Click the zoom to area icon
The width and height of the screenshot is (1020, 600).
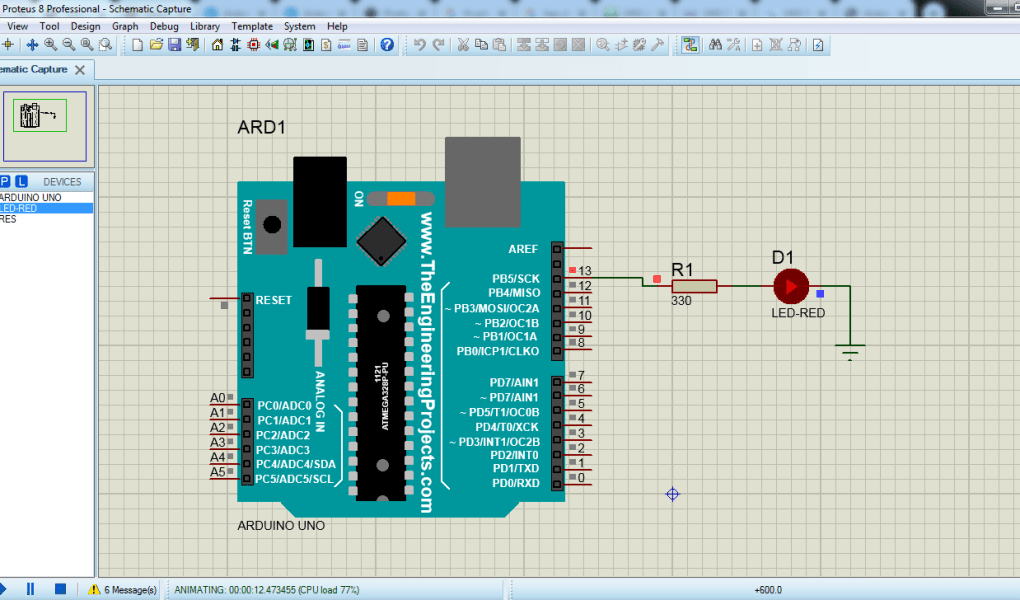pos(105,45)
